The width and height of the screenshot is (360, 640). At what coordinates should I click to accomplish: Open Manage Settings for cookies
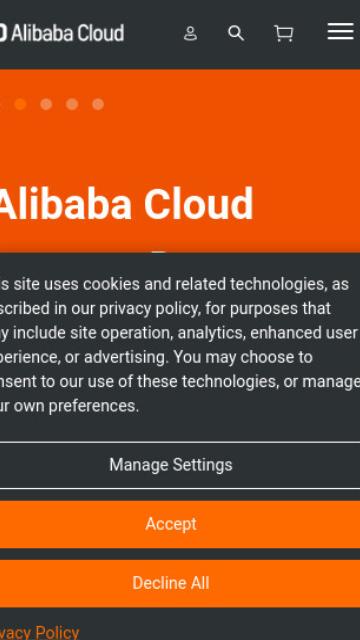tap(171, 465)
